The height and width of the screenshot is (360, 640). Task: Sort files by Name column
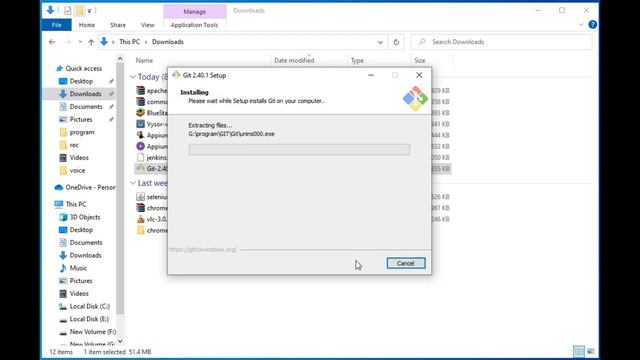144,60
